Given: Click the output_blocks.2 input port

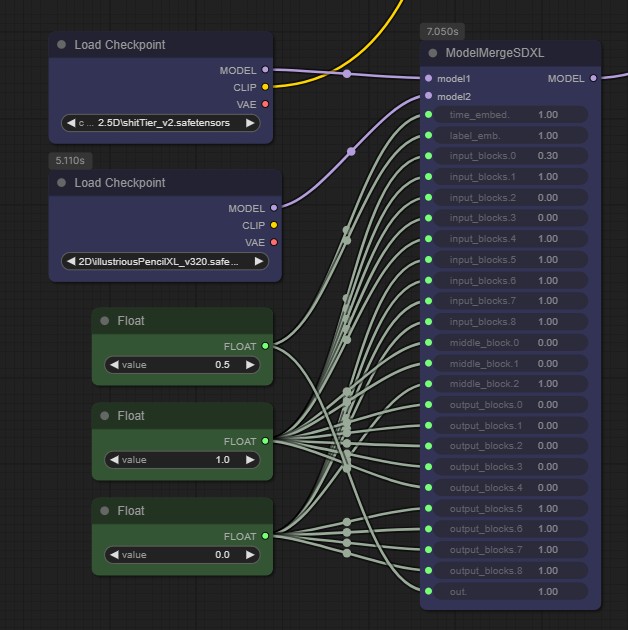Looking at the screenshot, I should coord(428,446).
